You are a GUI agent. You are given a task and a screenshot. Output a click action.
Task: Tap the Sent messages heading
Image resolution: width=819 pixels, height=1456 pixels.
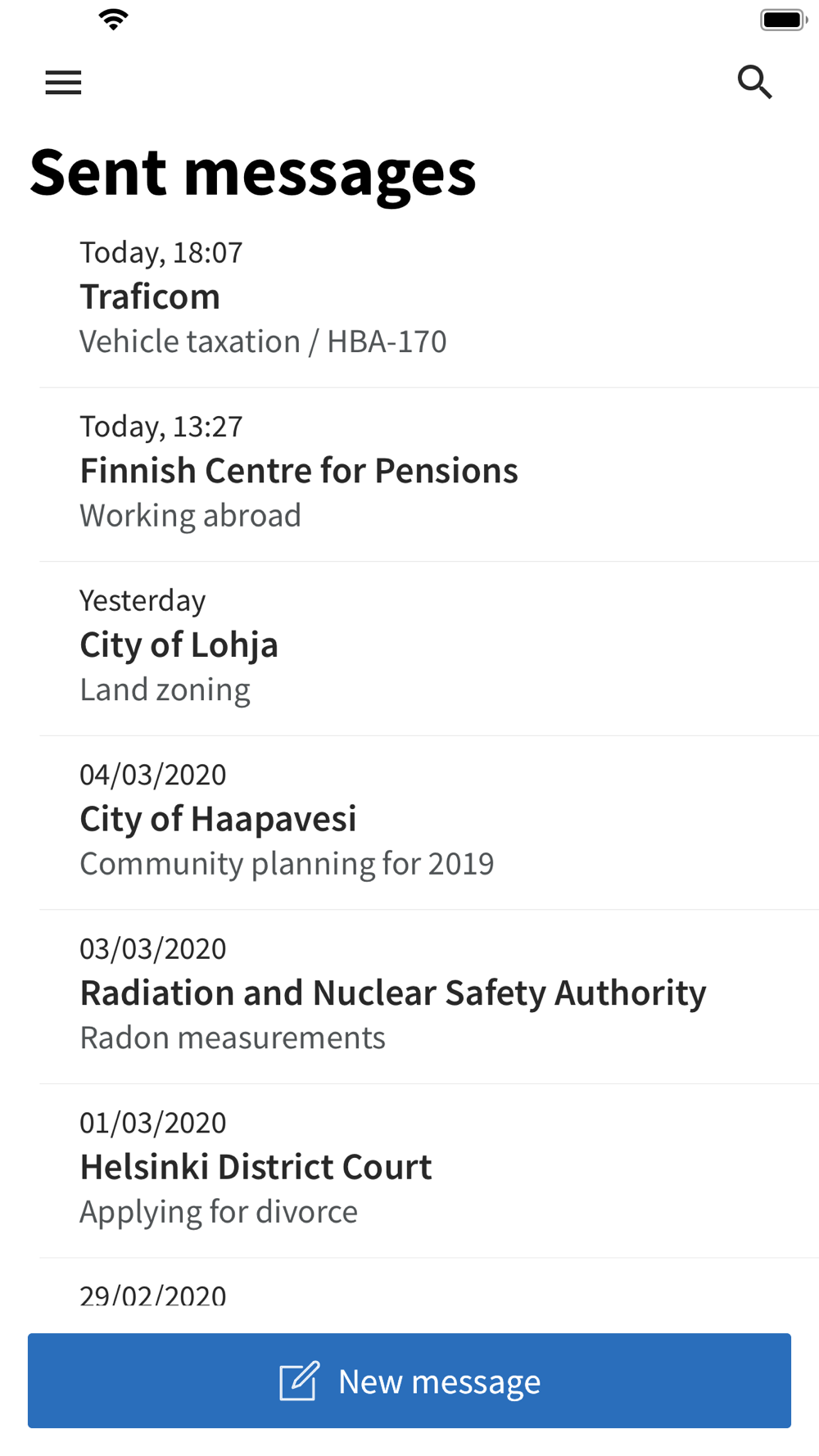[253, 173]
